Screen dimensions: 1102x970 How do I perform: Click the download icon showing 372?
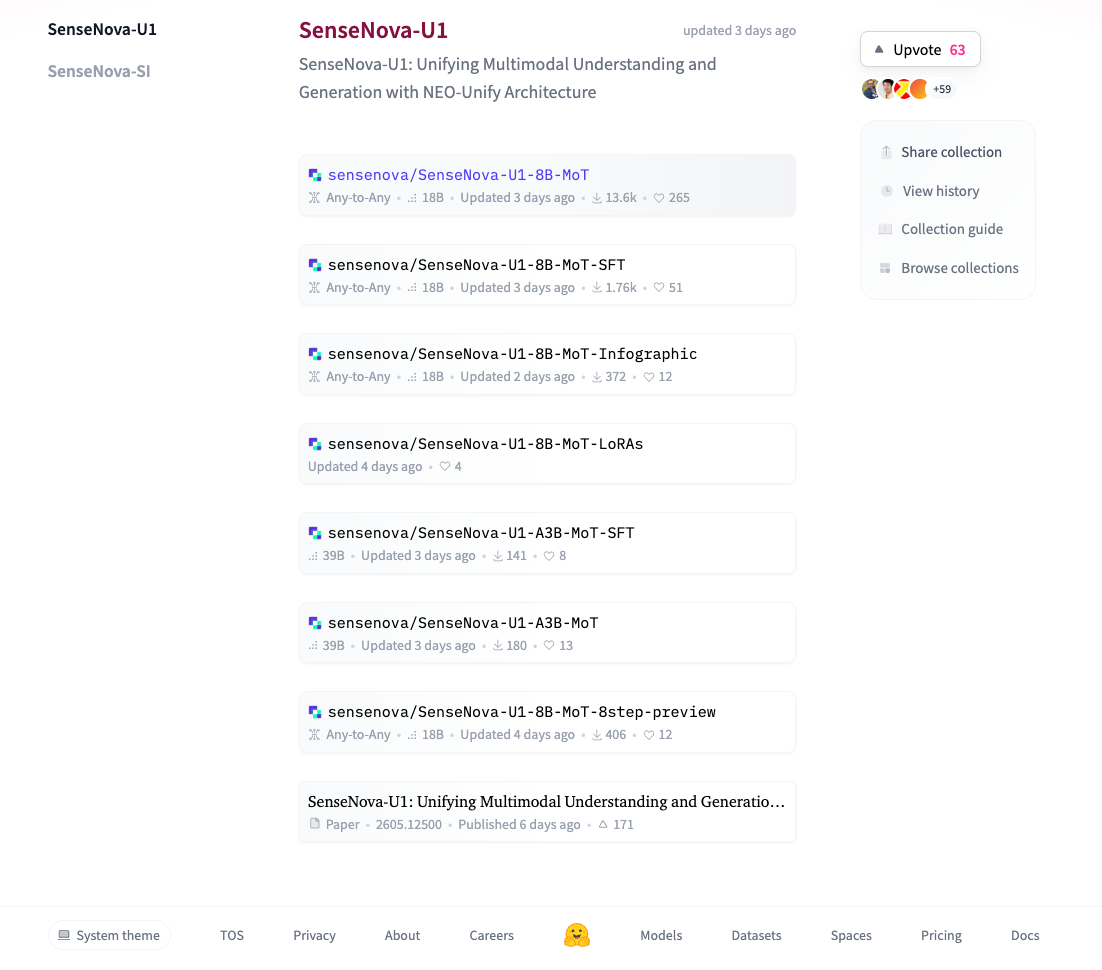pos(597,377)
